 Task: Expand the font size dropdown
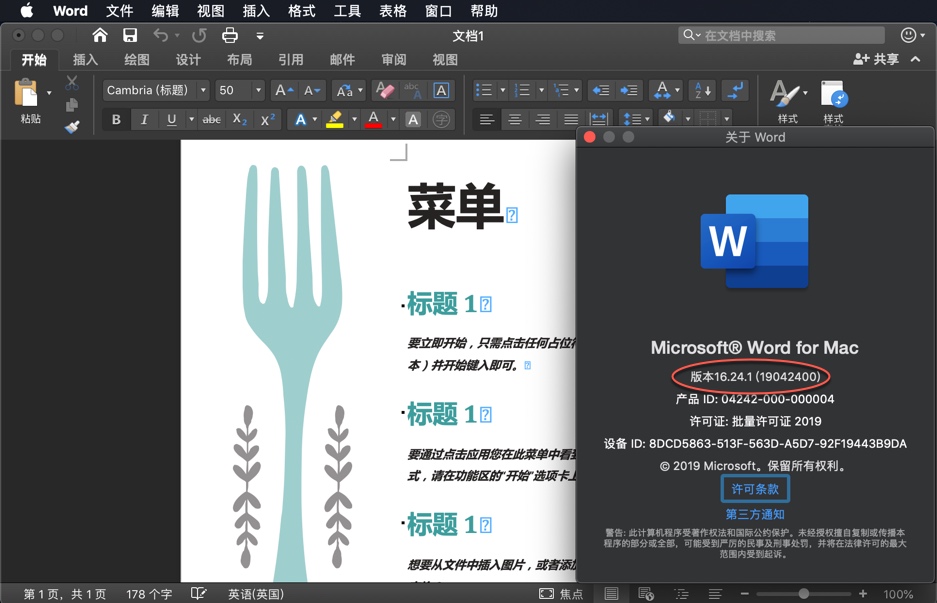tap(258, 90)
